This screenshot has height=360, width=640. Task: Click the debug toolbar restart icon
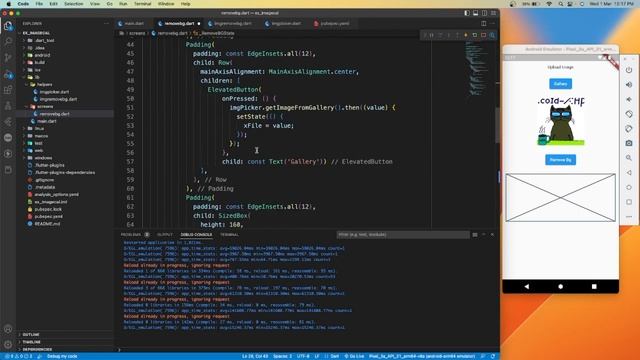(475, 36)
